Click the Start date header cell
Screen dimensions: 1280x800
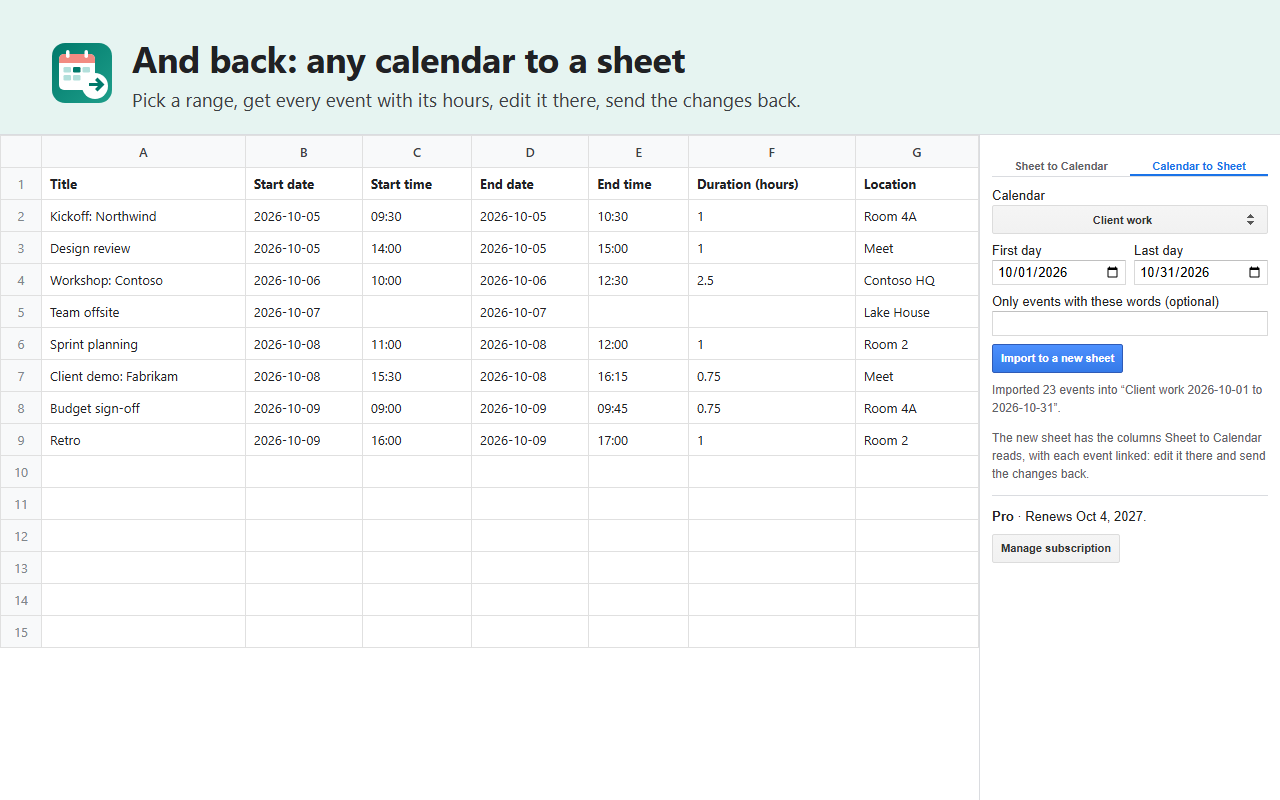point(304,184)
